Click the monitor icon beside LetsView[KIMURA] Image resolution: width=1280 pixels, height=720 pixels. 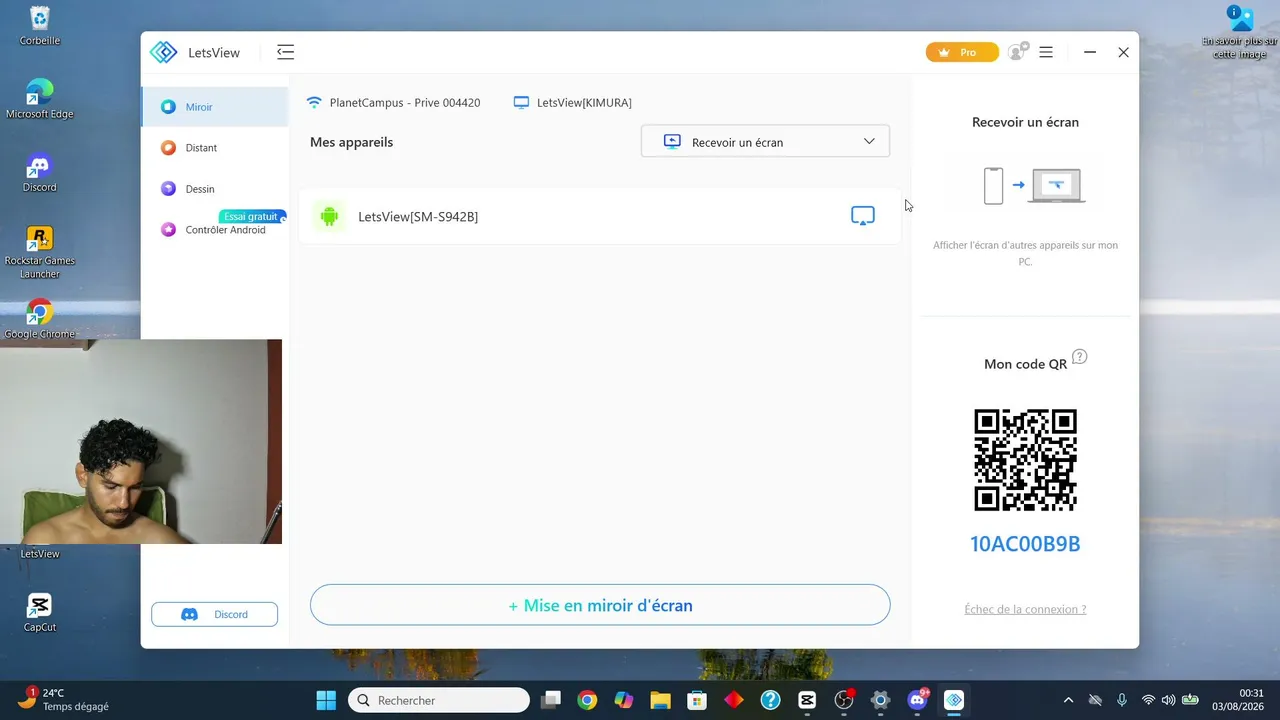tap(521, 102)
